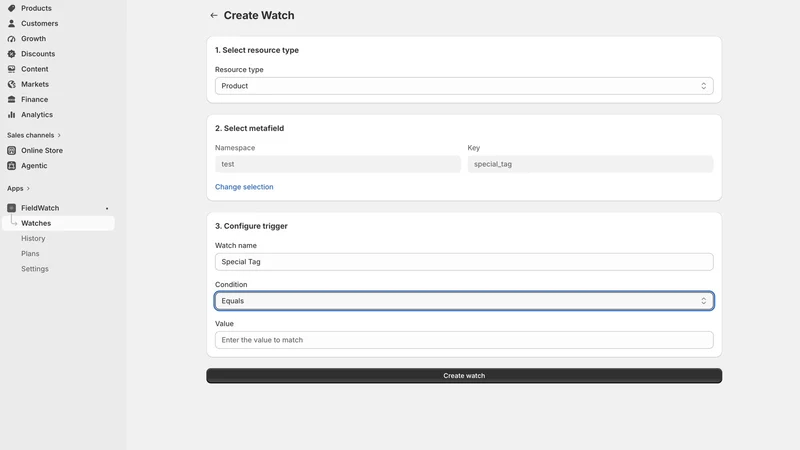Image resolution: width=800 pixels, height=450 pixels.
Task: Click the Finance bank icon
Action: [x=11, y=99]
